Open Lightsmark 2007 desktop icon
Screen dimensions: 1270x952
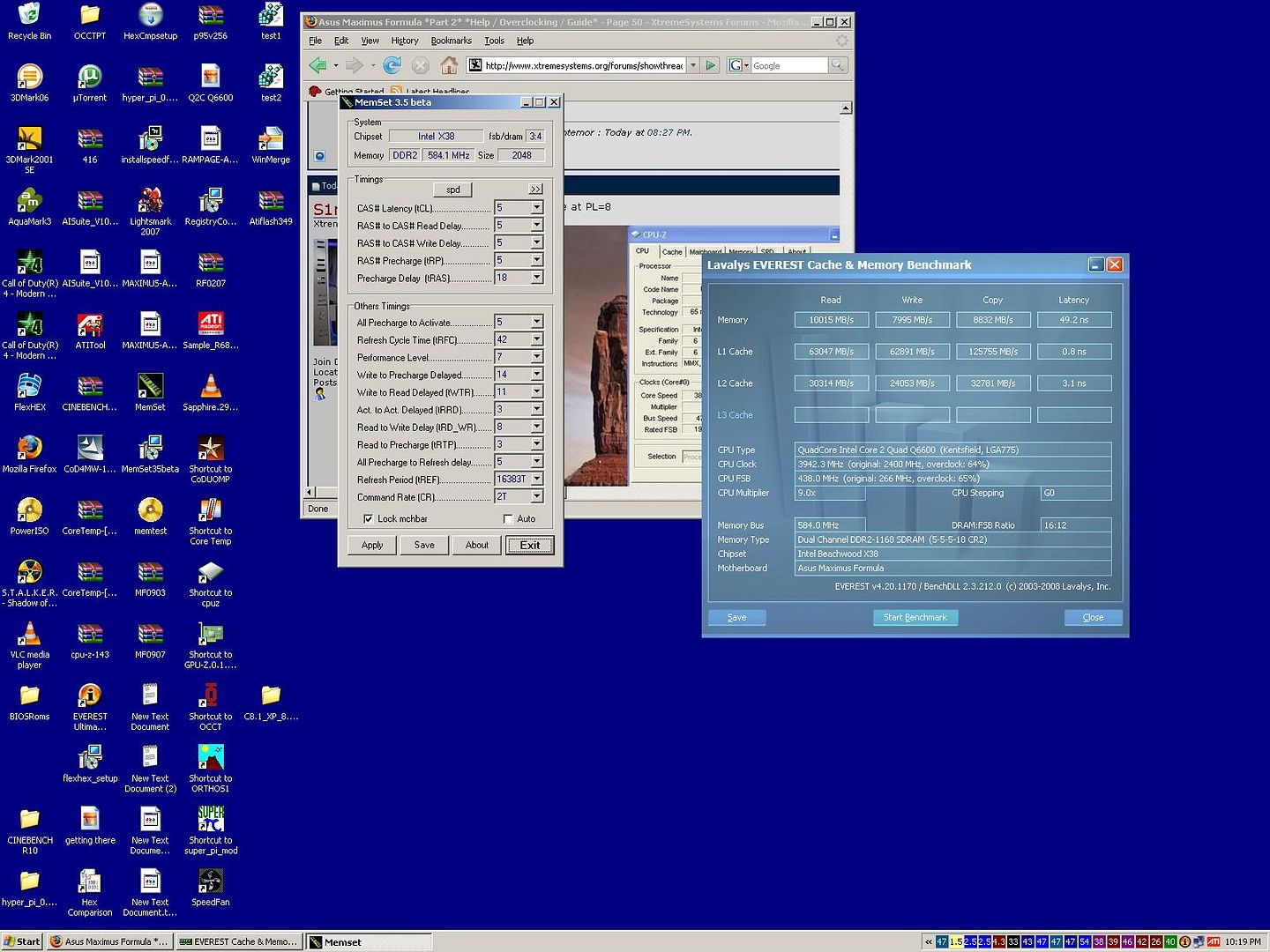coord(151,212)
